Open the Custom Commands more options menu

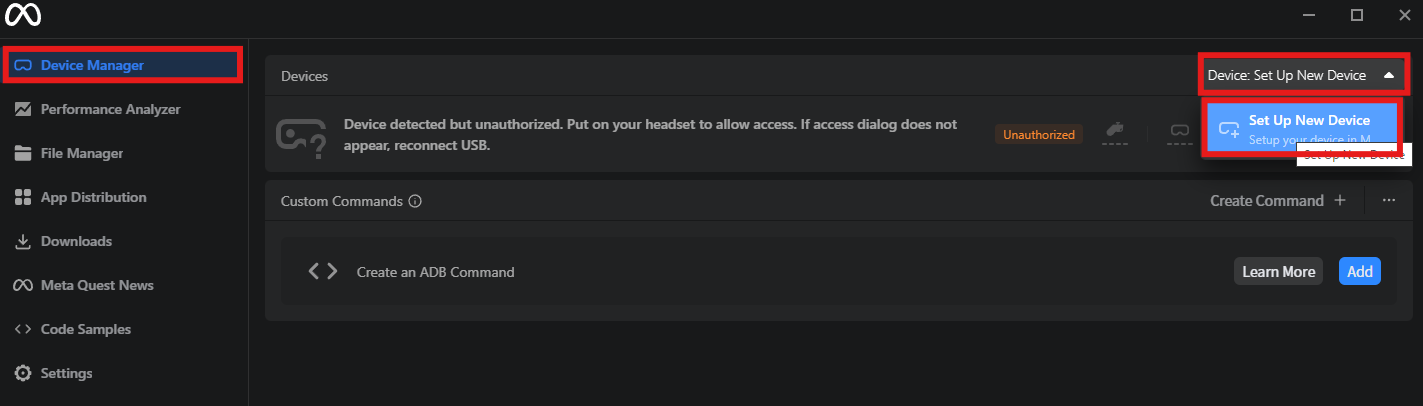[x=1388, y=200]
